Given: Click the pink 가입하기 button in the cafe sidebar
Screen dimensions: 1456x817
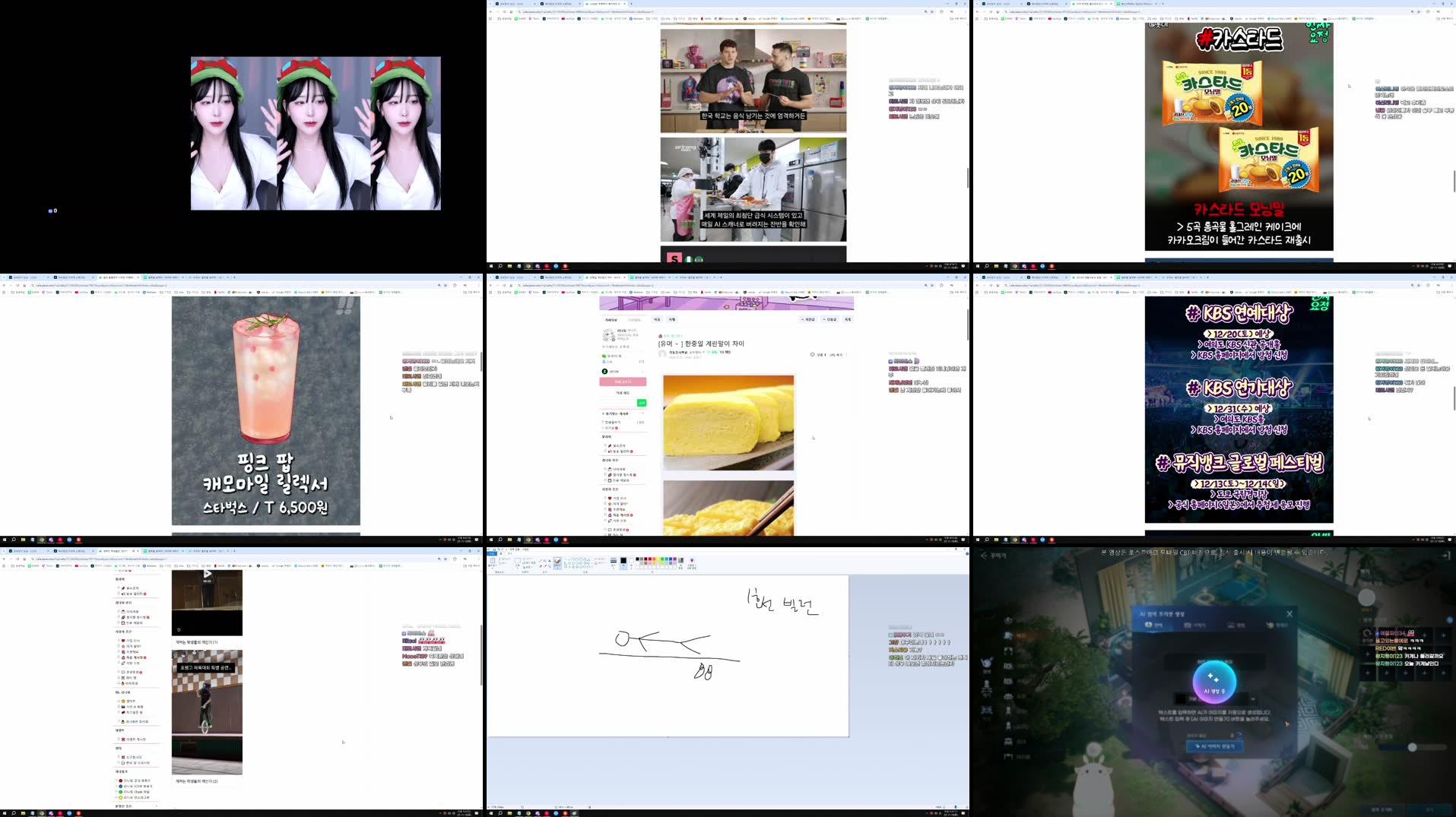Looking at the screenshot, I should (x=623, y=382).
